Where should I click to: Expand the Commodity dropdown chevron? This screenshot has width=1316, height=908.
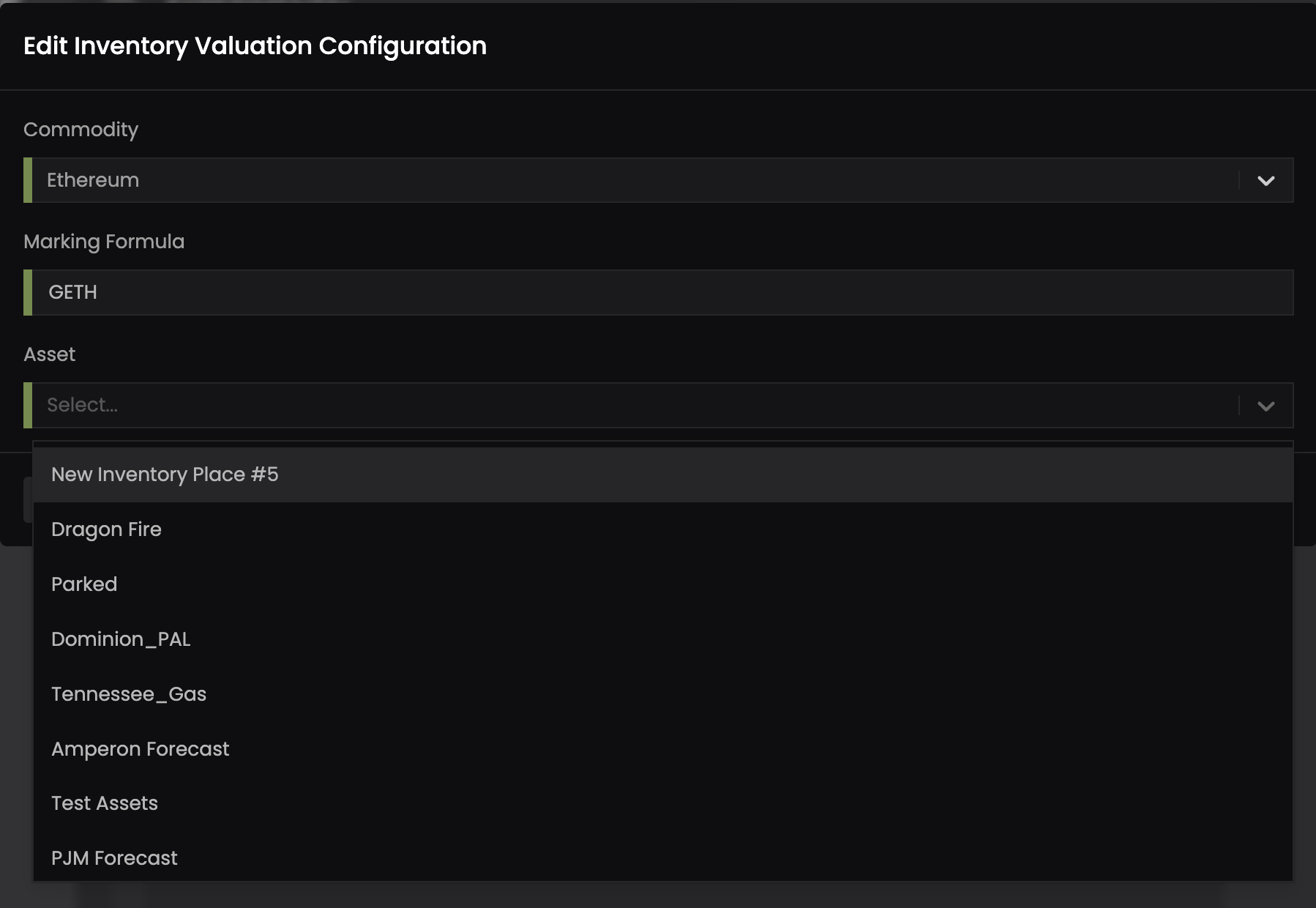1265,180
